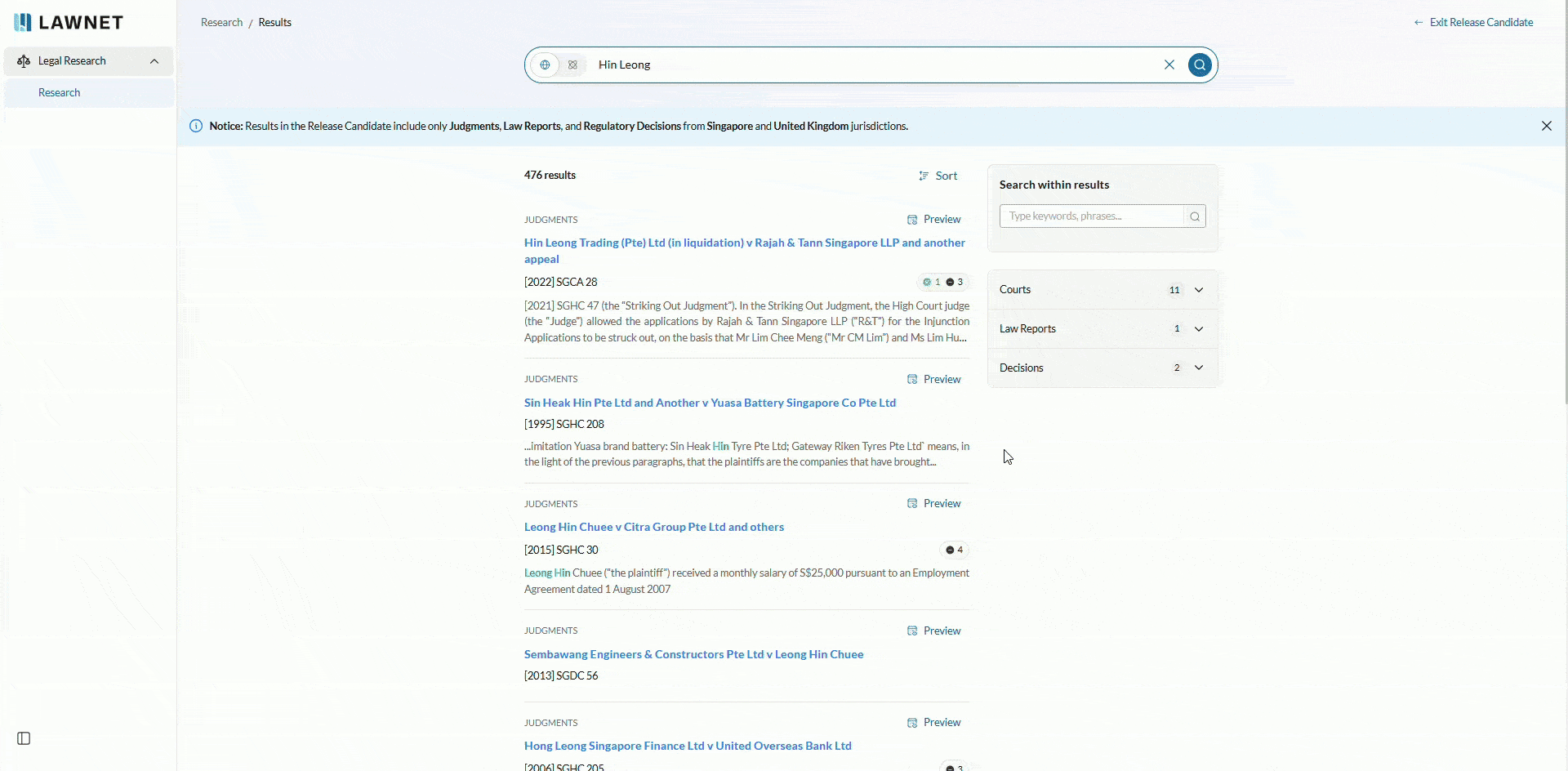Click citation [1995] SGHC 208
The width and height of the screenshot is (1568, 771).
click(564, 424)
